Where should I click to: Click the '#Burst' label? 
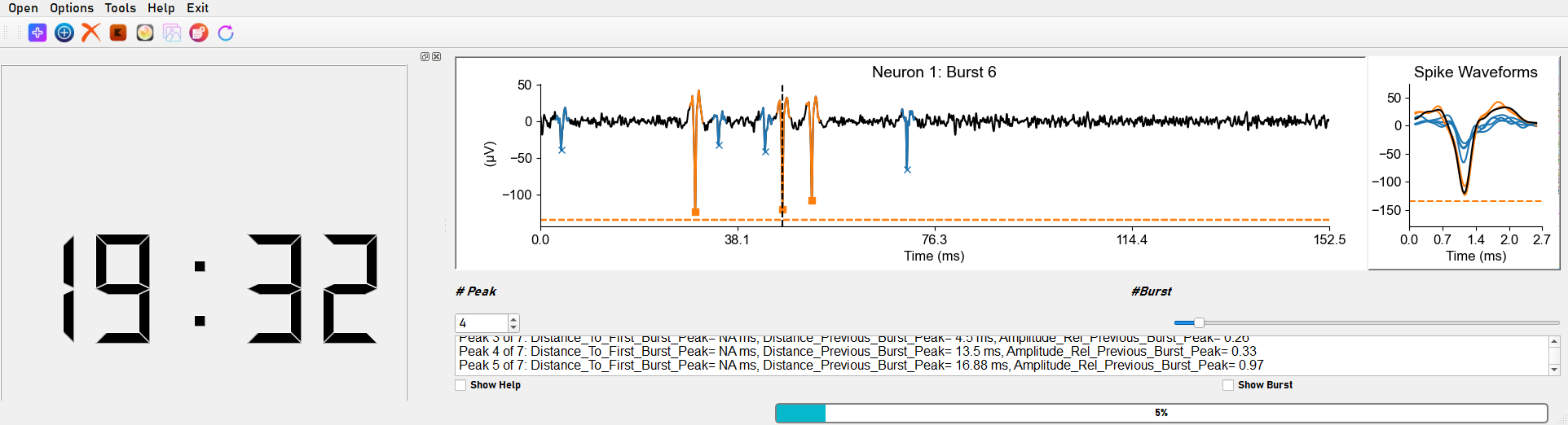tap(1151, 291)
